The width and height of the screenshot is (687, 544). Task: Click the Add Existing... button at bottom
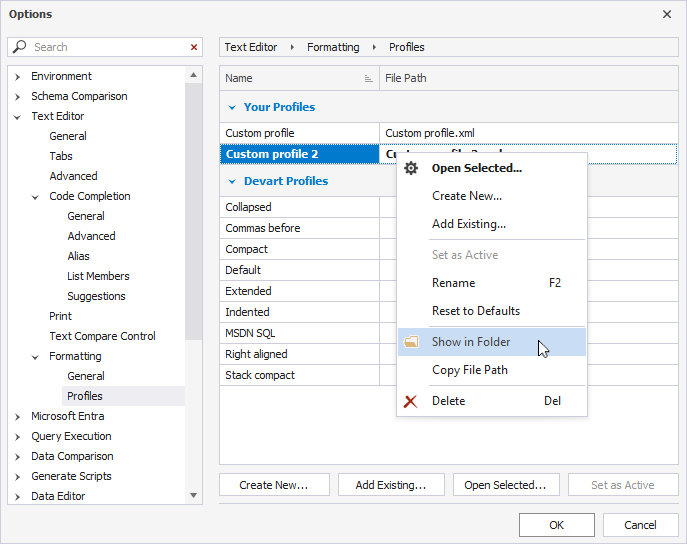[x=390, y=485]
